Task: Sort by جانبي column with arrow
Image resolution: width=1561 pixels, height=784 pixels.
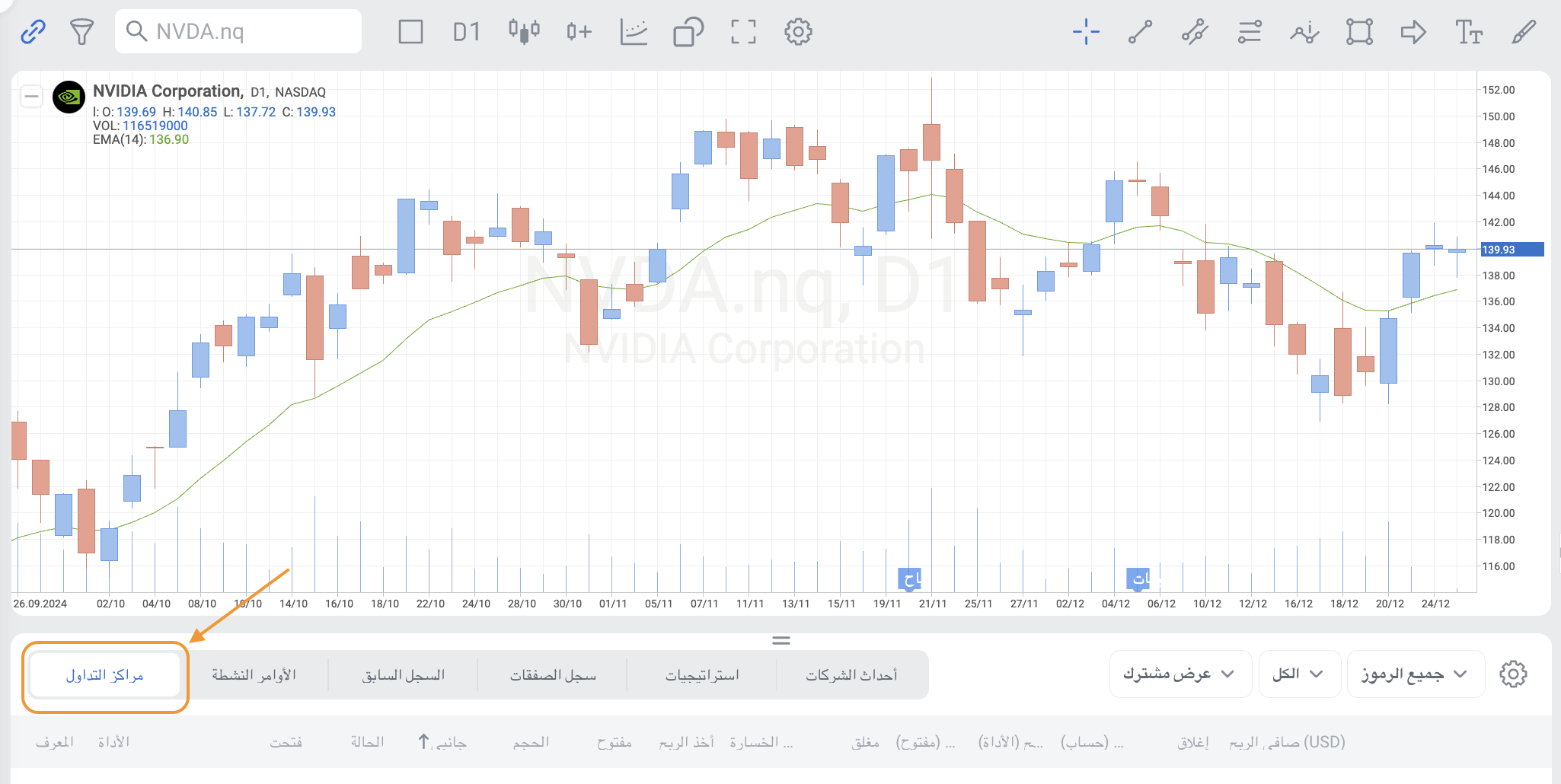Action: coord(442,742)
